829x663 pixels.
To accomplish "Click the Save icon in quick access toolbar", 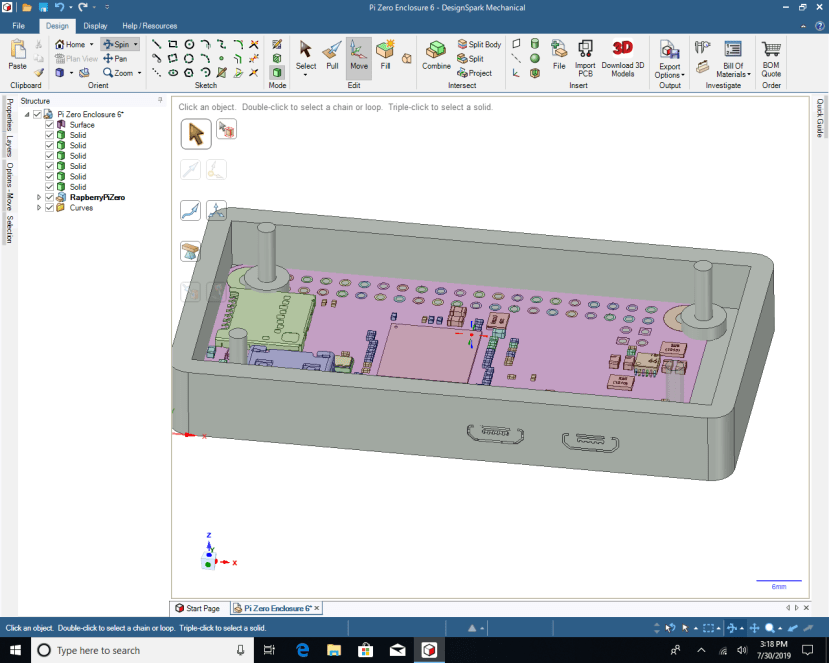I will click(x=43, y=7).
